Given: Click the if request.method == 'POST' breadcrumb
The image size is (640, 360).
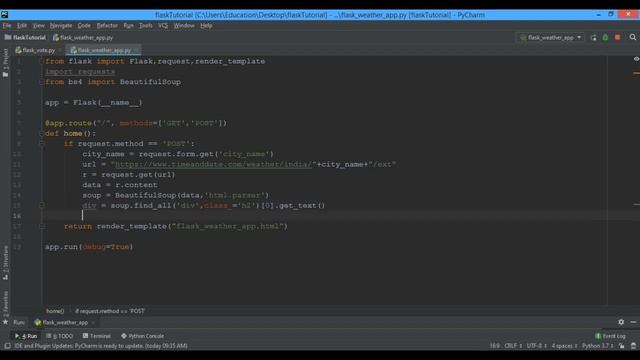Looking at the screenshot, I should [x=110, y=311].
